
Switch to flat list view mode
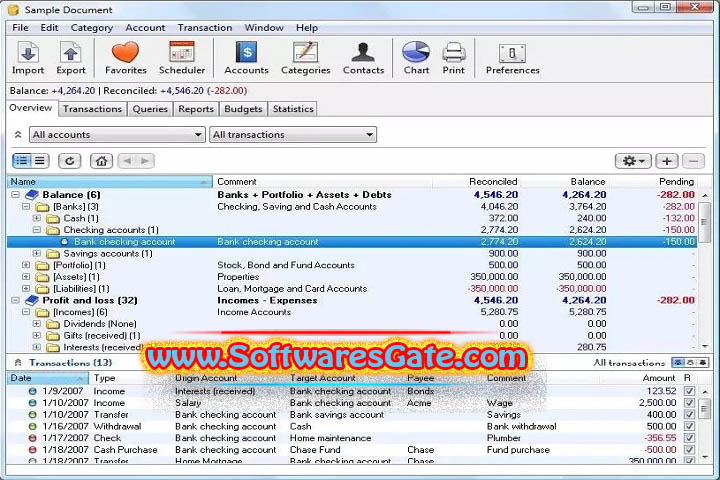(x=40, y=161)
